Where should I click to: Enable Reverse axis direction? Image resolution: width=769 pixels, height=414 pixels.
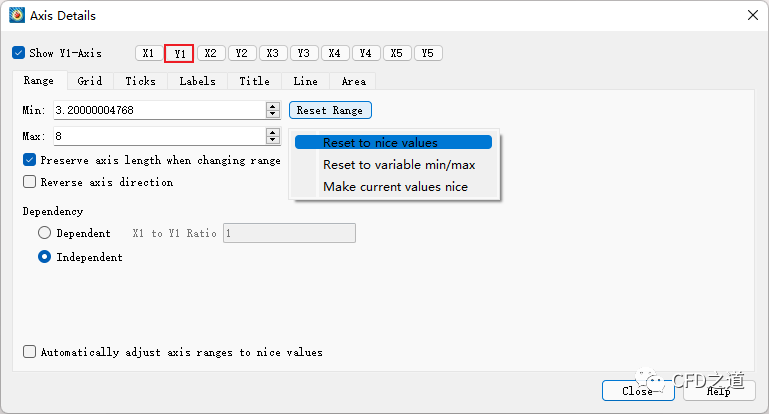29,181
